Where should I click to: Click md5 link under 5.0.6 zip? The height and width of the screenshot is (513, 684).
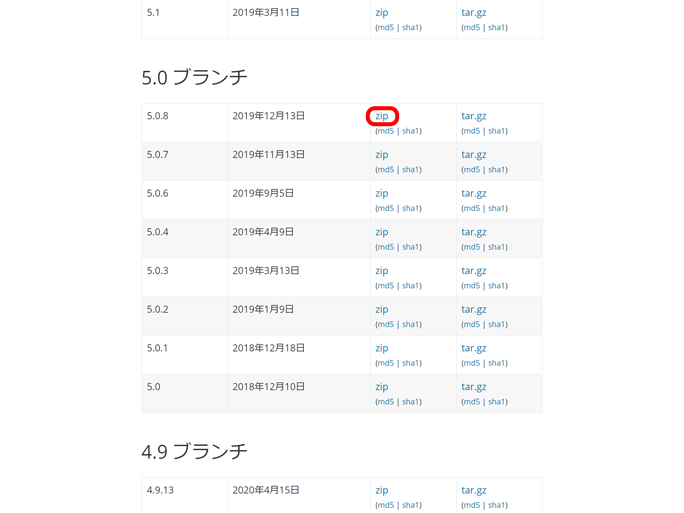coord(385,209)
